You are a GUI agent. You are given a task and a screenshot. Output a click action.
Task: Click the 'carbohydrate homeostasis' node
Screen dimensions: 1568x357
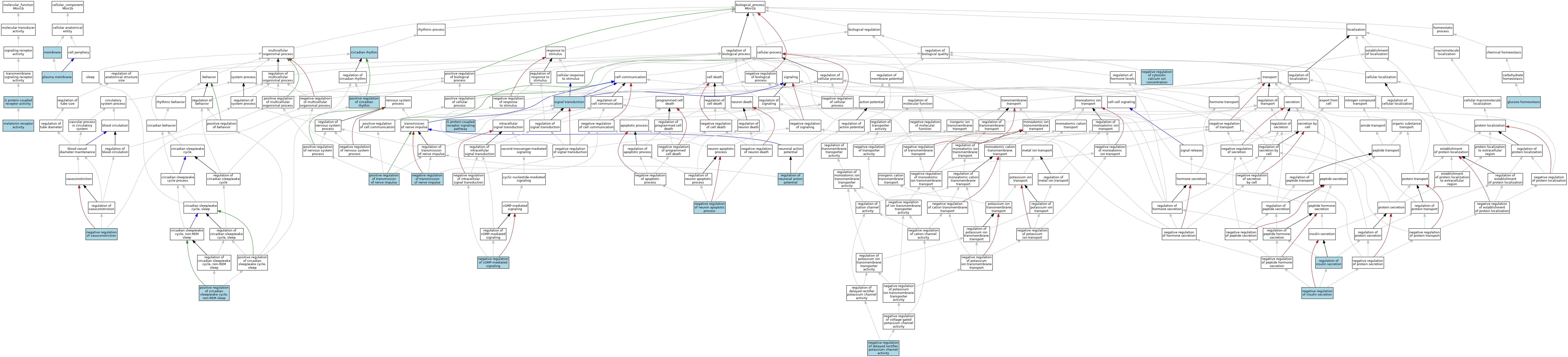coord(1513,77)
